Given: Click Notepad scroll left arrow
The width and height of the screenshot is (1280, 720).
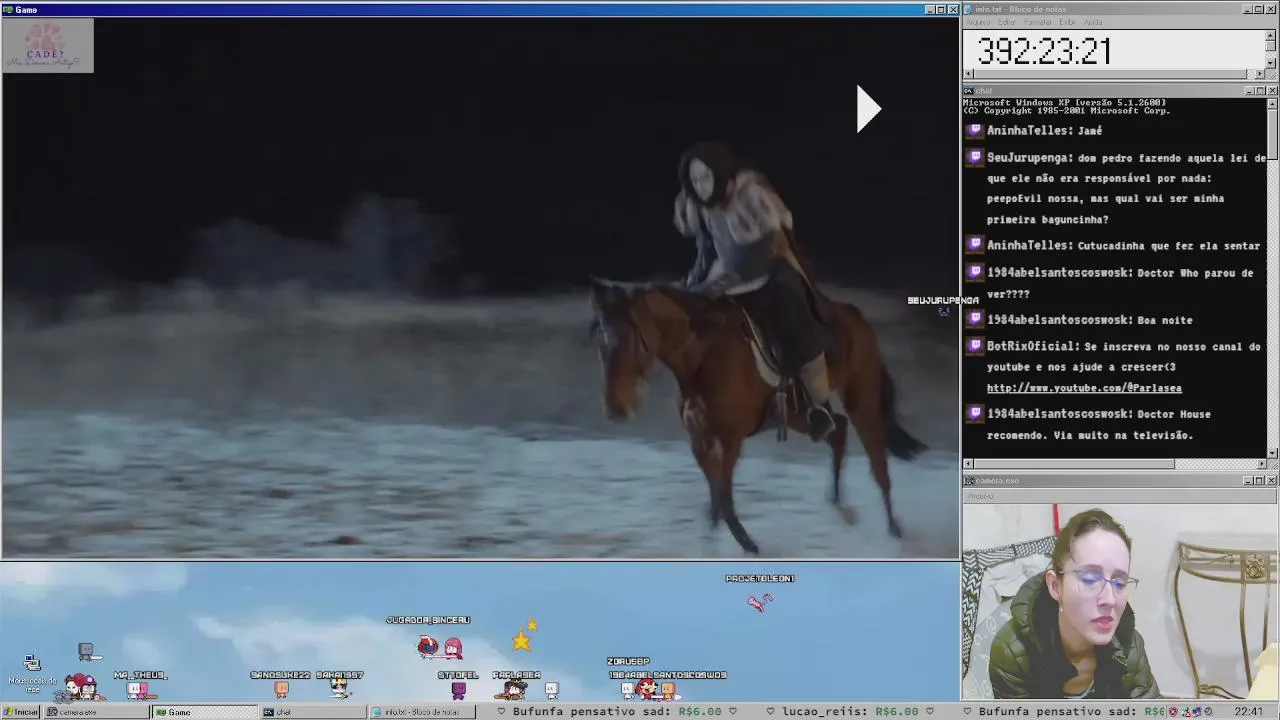Looking at the screenshot, I should pyautogui.click(x=969, y=74).
